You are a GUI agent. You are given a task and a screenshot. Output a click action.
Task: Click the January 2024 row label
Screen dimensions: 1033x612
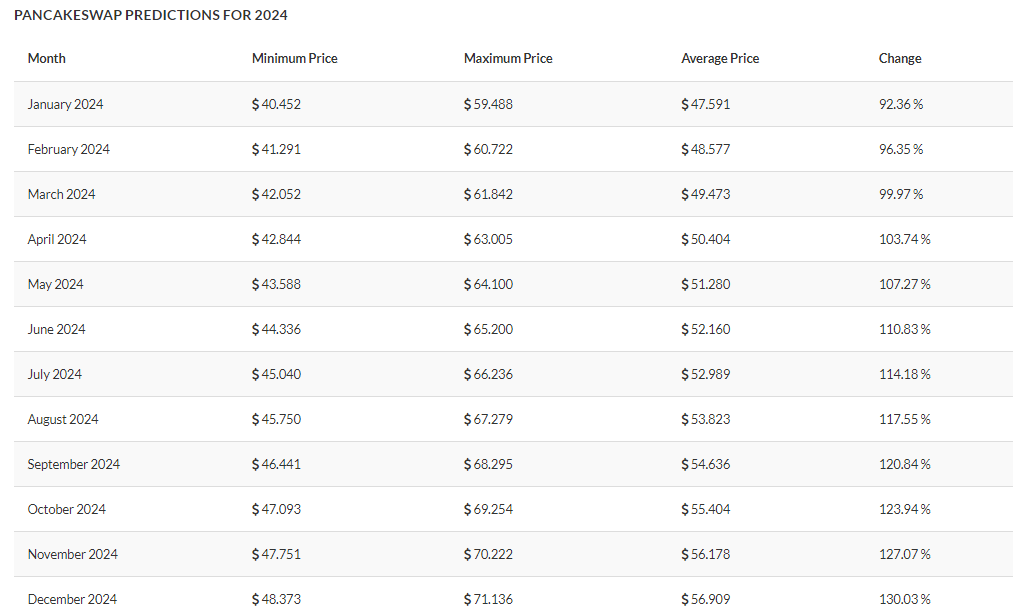click(x=65, y=104)
